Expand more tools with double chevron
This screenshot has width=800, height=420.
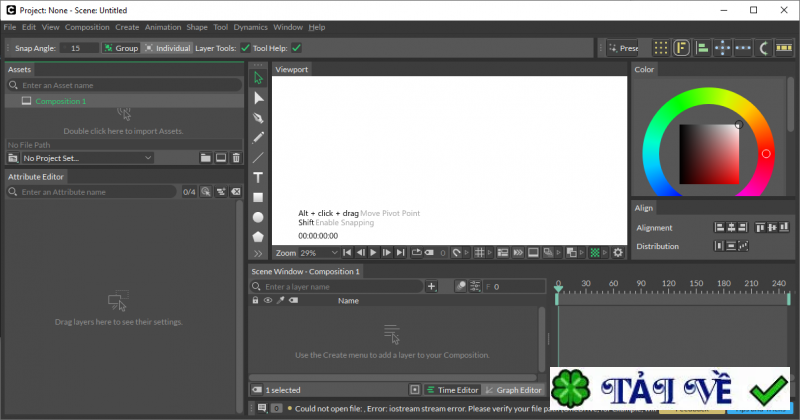point(258,254)
